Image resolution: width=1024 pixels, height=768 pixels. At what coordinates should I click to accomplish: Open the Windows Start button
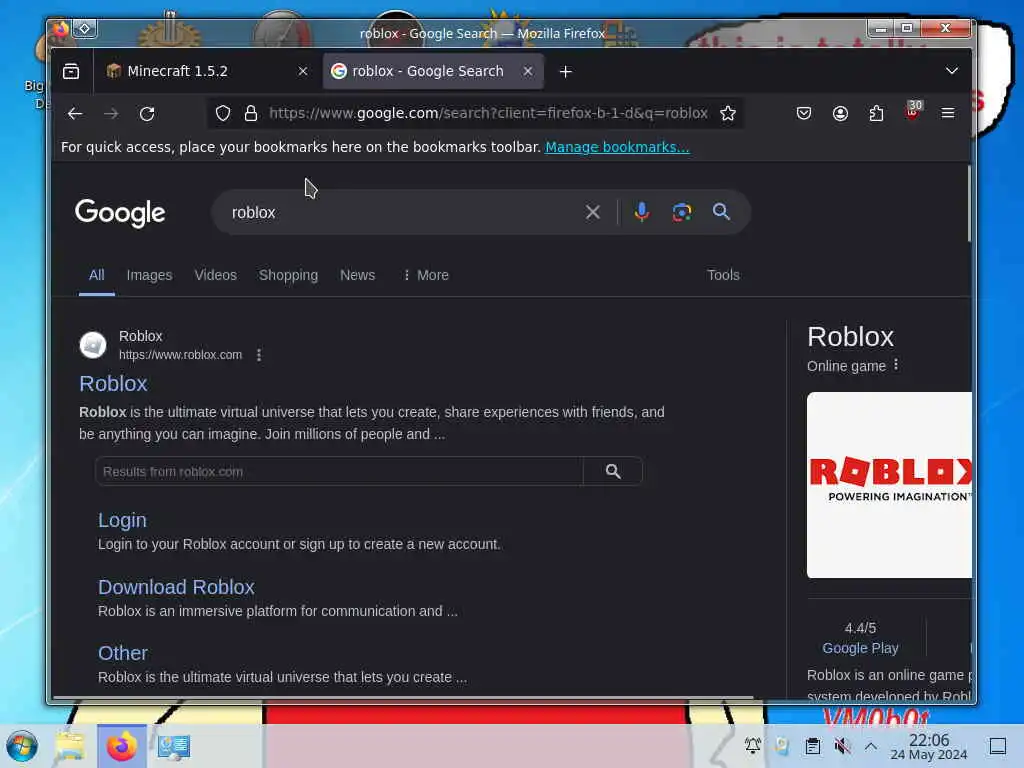[x=22, y=746]
